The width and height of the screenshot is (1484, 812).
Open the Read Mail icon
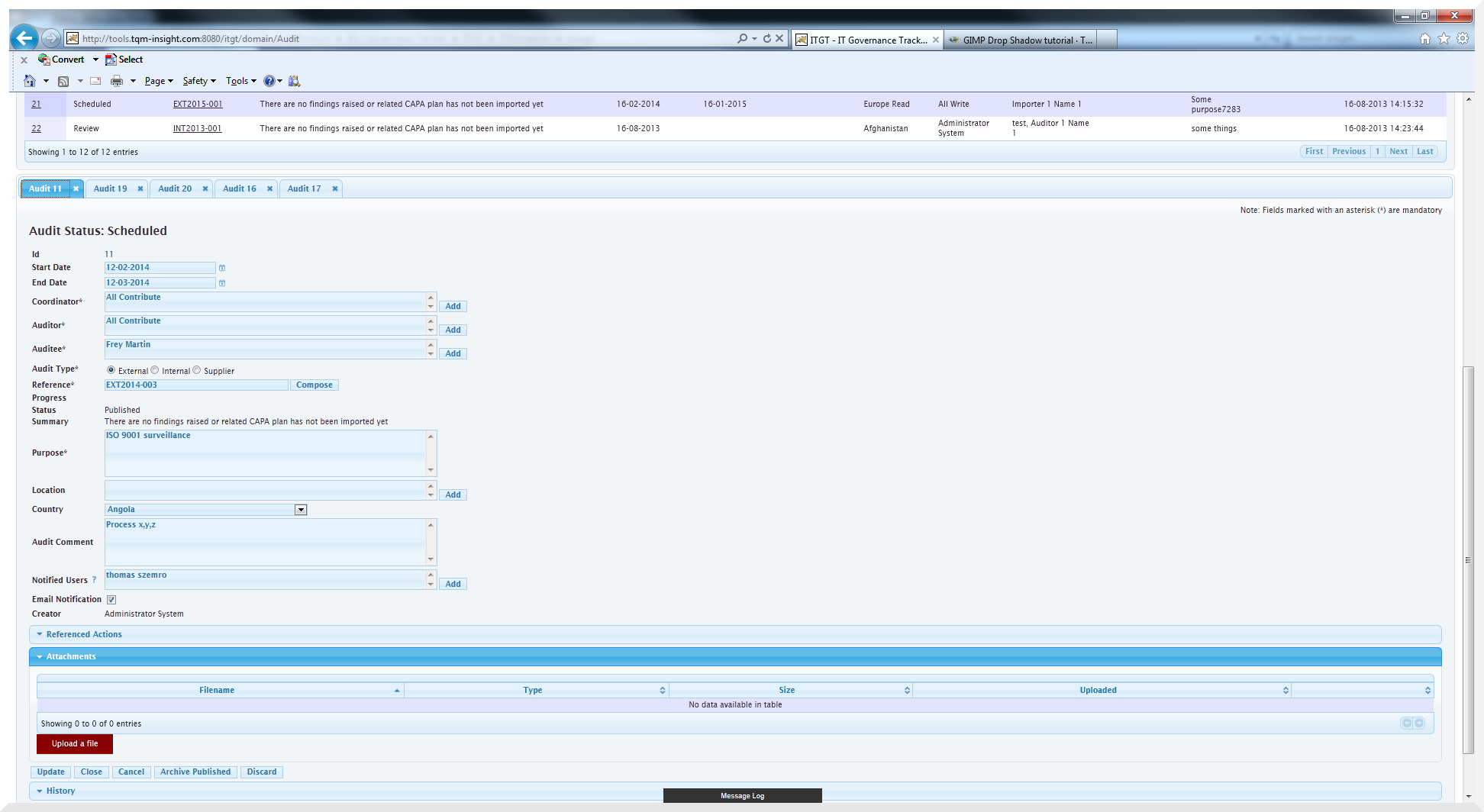click(x=95, y=81)
